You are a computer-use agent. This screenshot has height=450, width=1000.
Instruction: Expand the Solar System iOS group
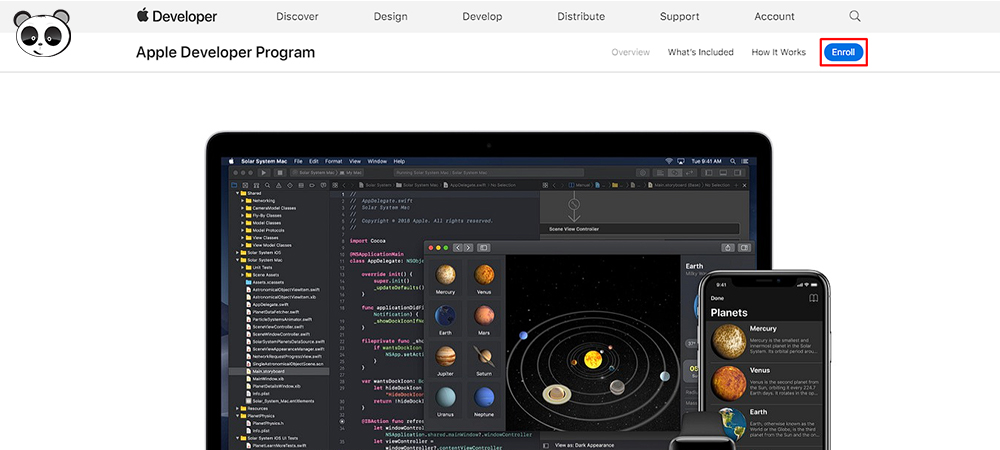click(238, 252)
